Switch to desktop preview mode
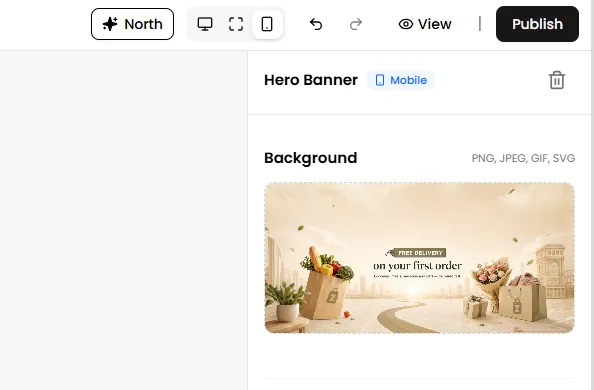Image resolution: width=594 pixels, height=390 pixels. click(x=205, y=24)
